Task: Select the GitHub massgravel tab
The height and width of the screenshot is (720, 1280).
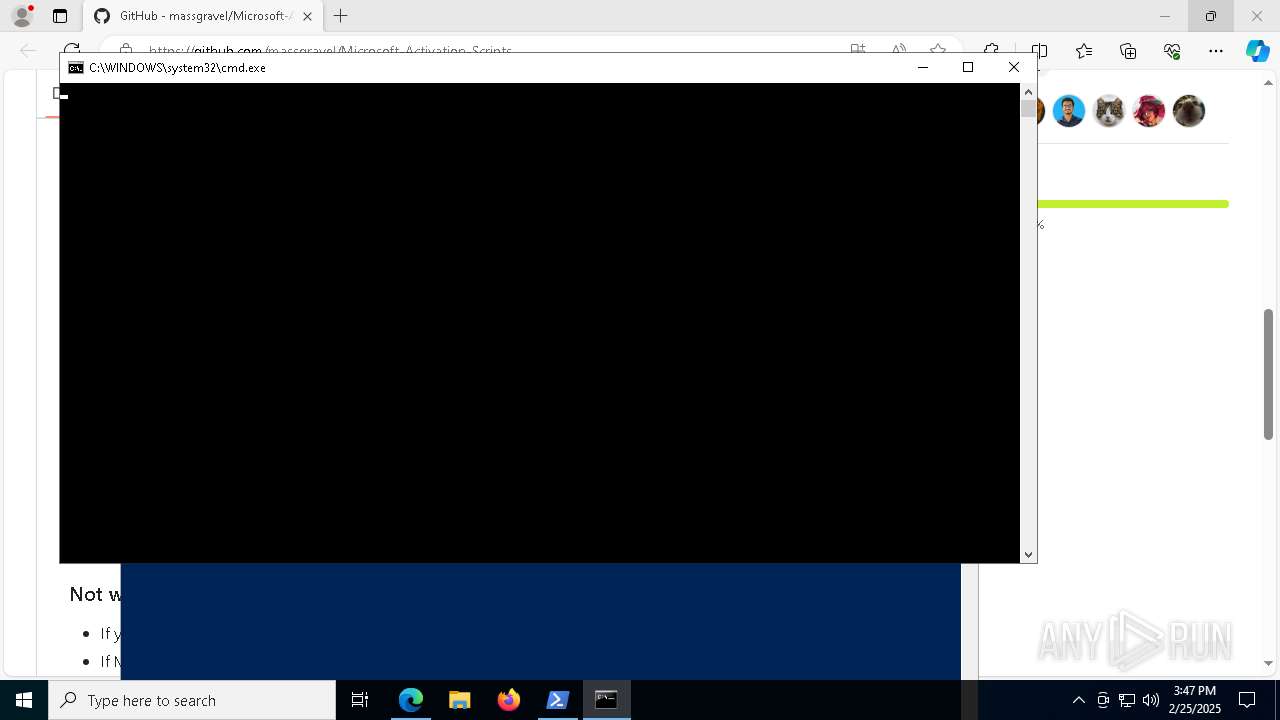Action: [x=205, y=16]
